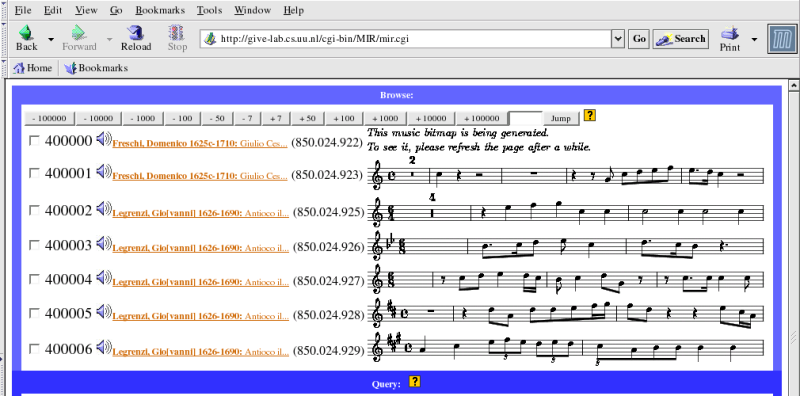Open the Window menu
The image size is (800, 396).
point(253,10)
